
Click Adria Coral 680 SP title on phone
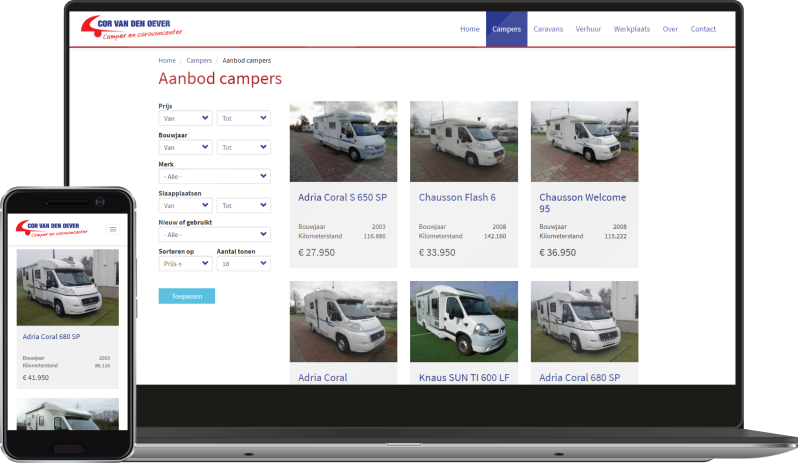click(x=51, y=336)
